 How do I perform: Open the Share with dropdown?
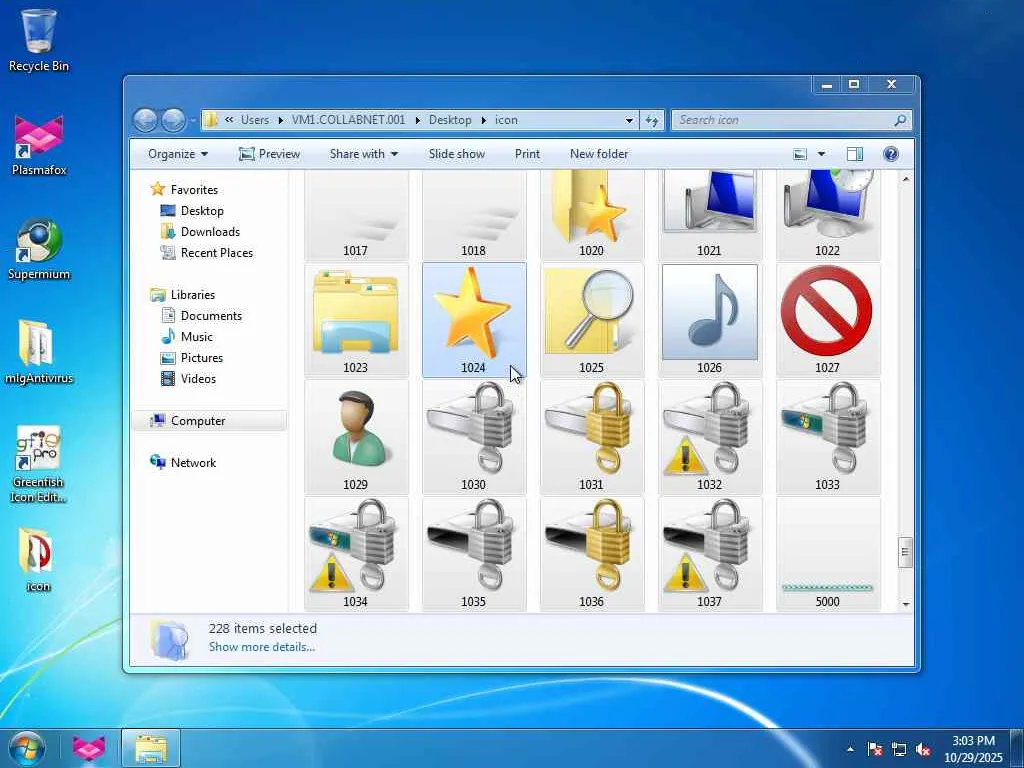(x=364, y=154)
